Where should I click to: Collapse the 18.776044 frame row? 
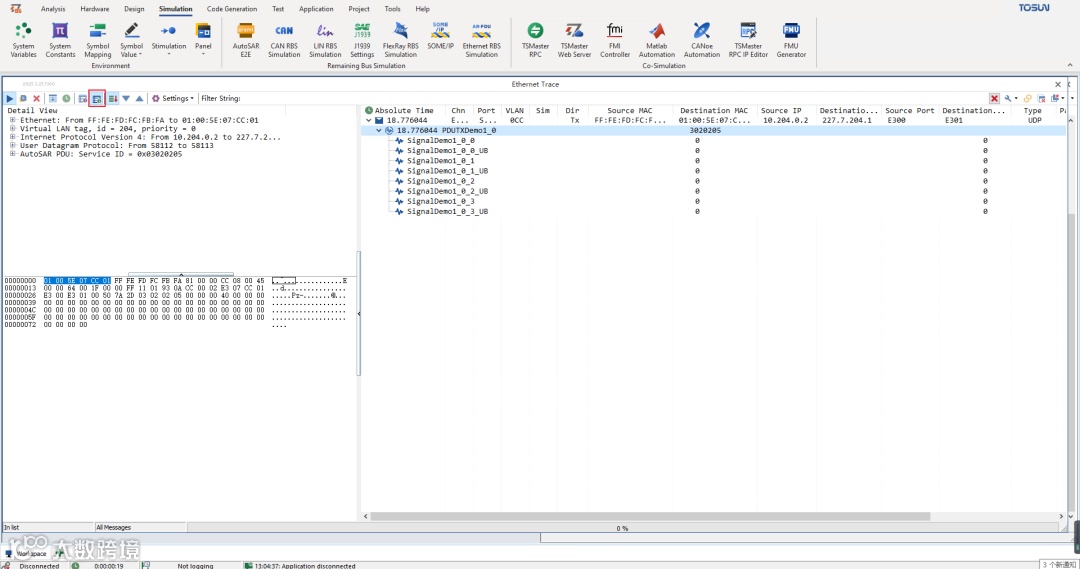[368, 121]
